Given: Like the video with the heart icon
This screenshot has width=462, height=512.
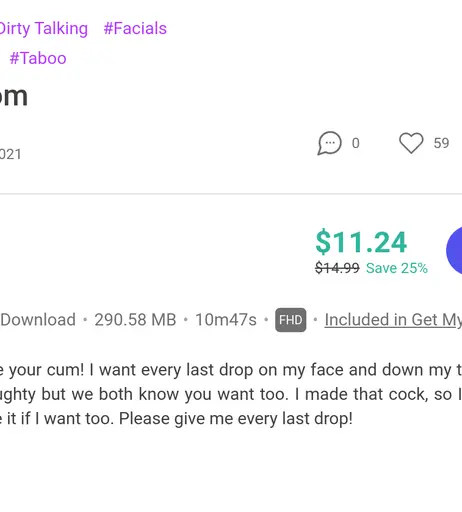Looking at the screenshot, I should (x=411, y=143).
